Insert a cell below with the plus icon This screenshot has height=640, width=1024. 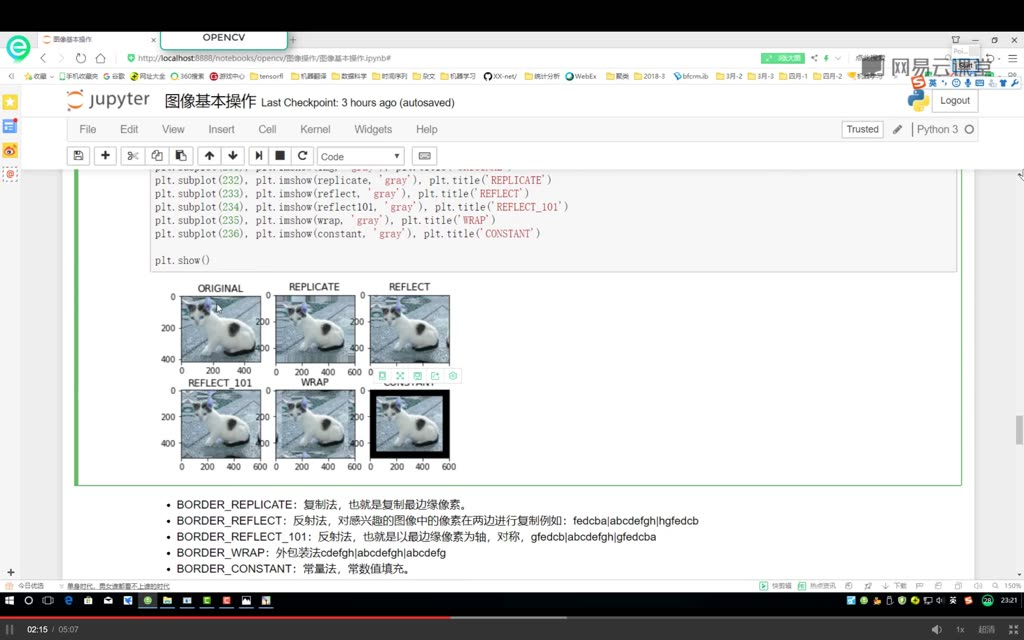[x=105, y=156]
